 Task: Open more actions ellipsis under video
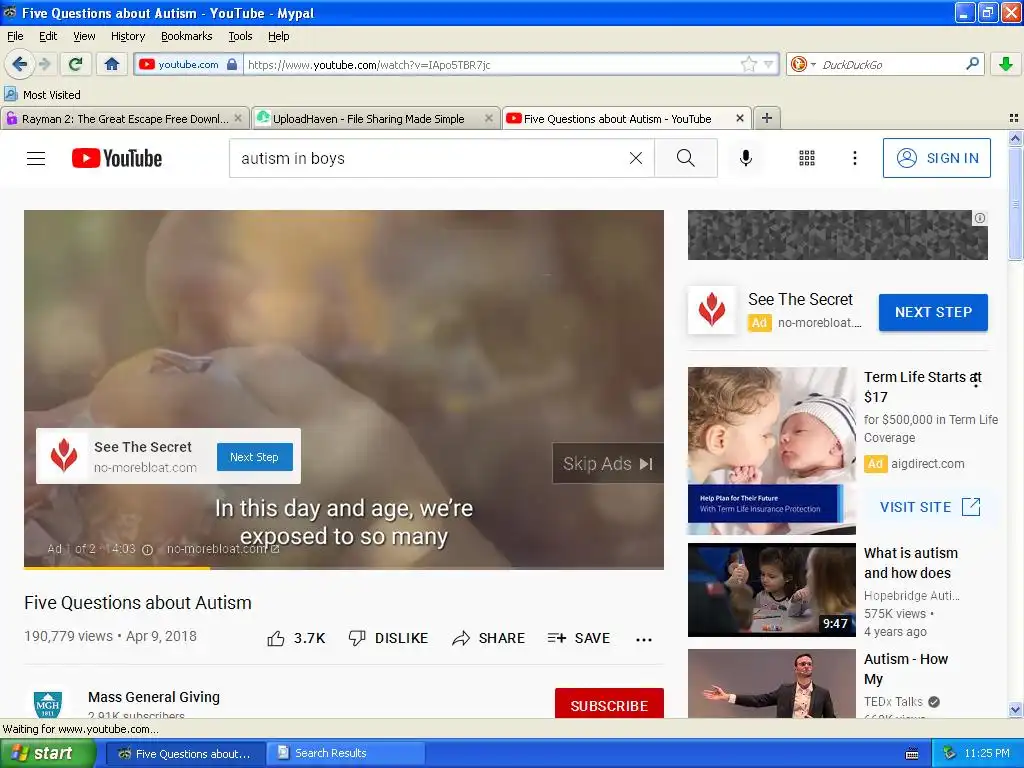[x=644, y=639]
